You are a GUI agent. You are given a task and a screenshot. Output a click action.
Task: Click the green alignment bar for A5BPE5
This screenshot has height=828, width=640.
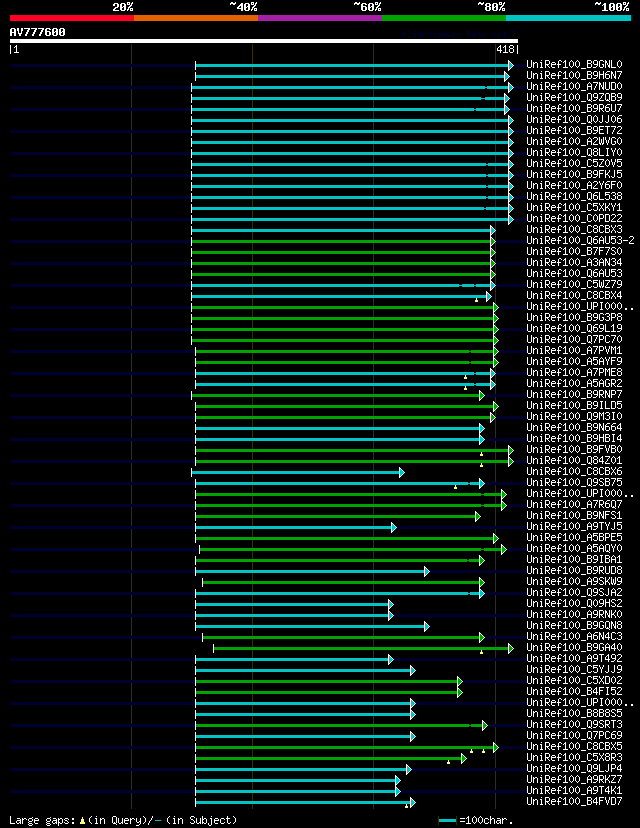coord(347,539)
